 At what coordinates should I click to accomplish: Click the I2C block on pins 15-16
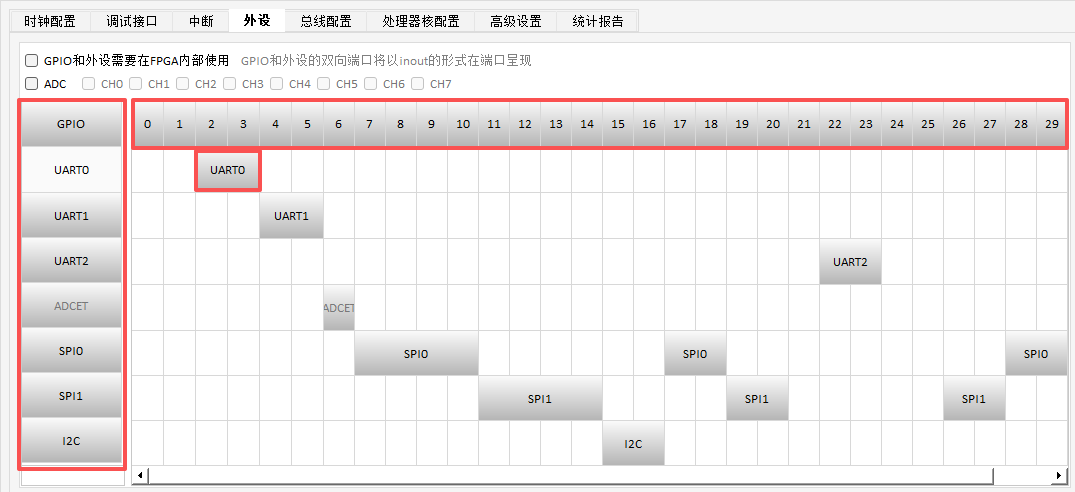pyautogui.click(x=633, y=443)
